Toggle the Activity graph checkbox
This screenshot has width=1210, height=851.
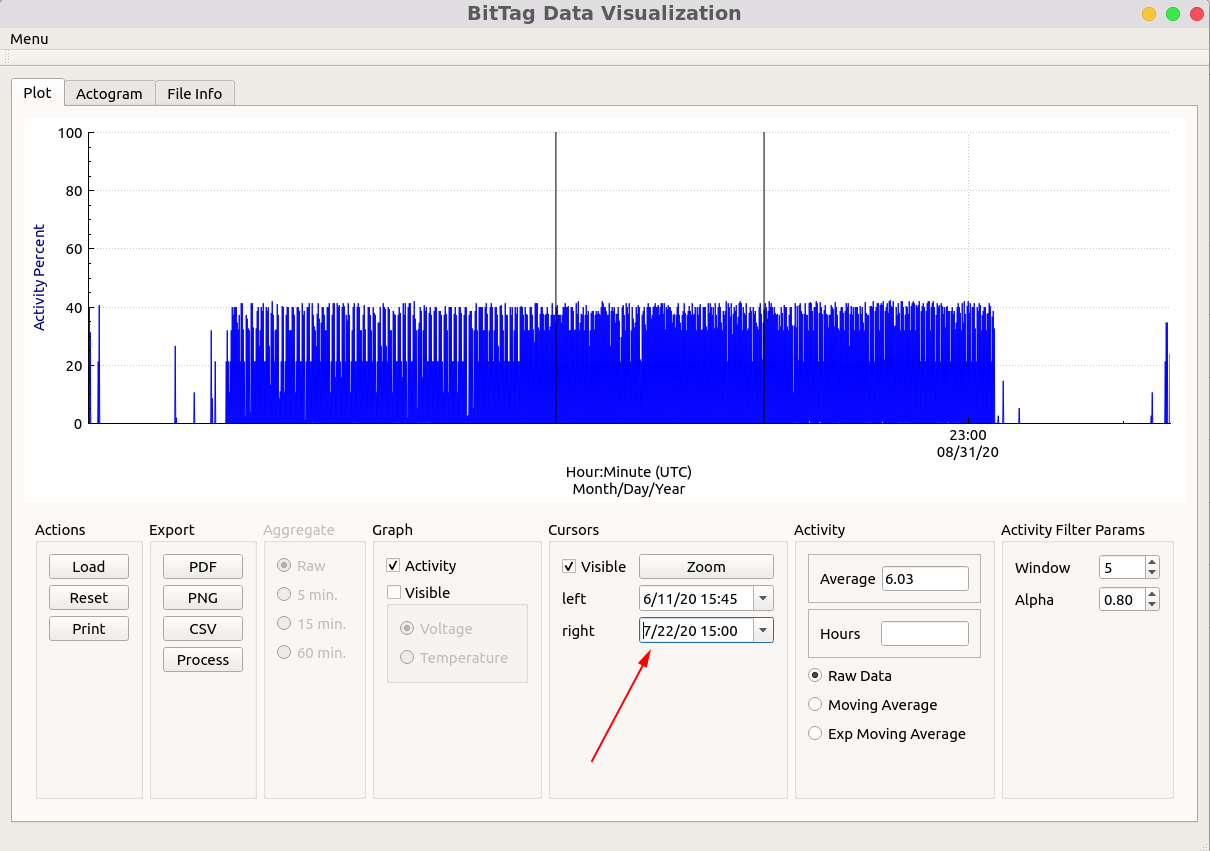394,566
